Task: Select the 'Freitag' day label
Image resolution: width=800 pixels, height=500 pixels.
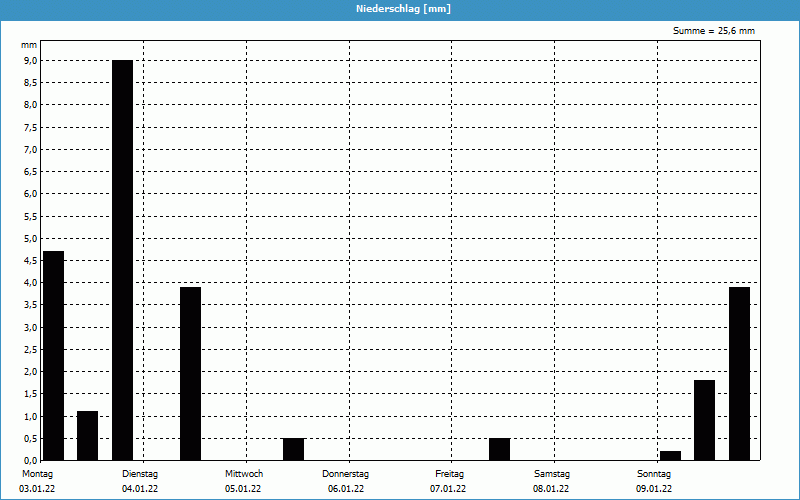Action: click(450, 473)
